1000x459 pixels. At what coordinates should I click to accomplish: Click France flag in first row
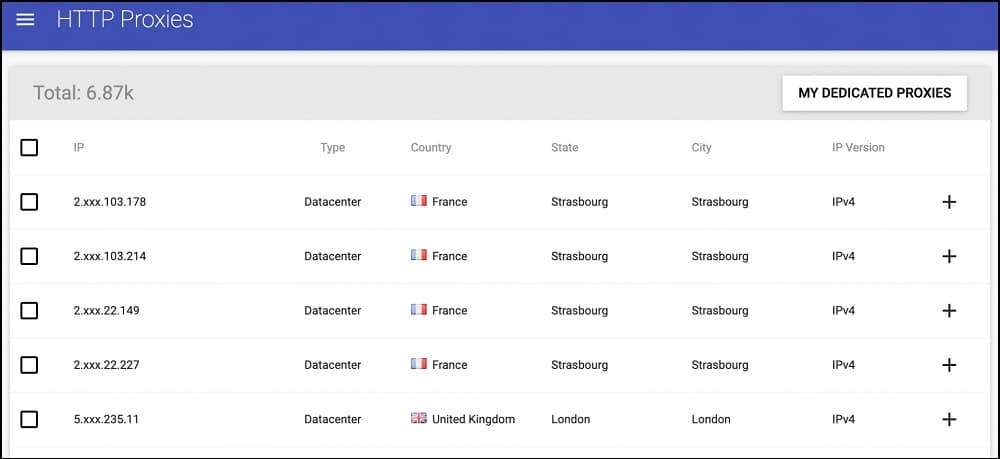tap(418, 201)
